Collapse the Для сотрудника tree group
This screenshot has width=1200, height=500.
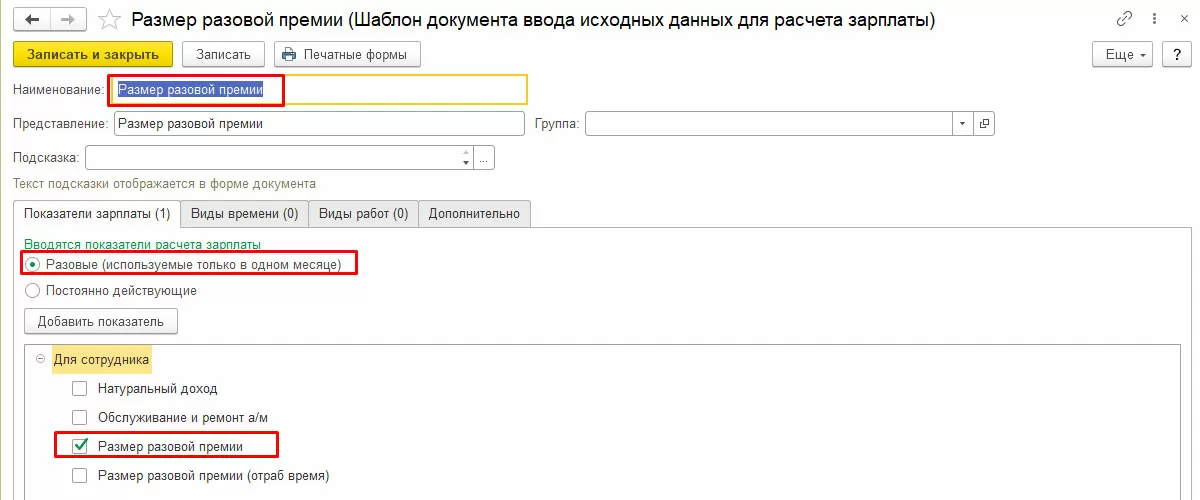40,359
